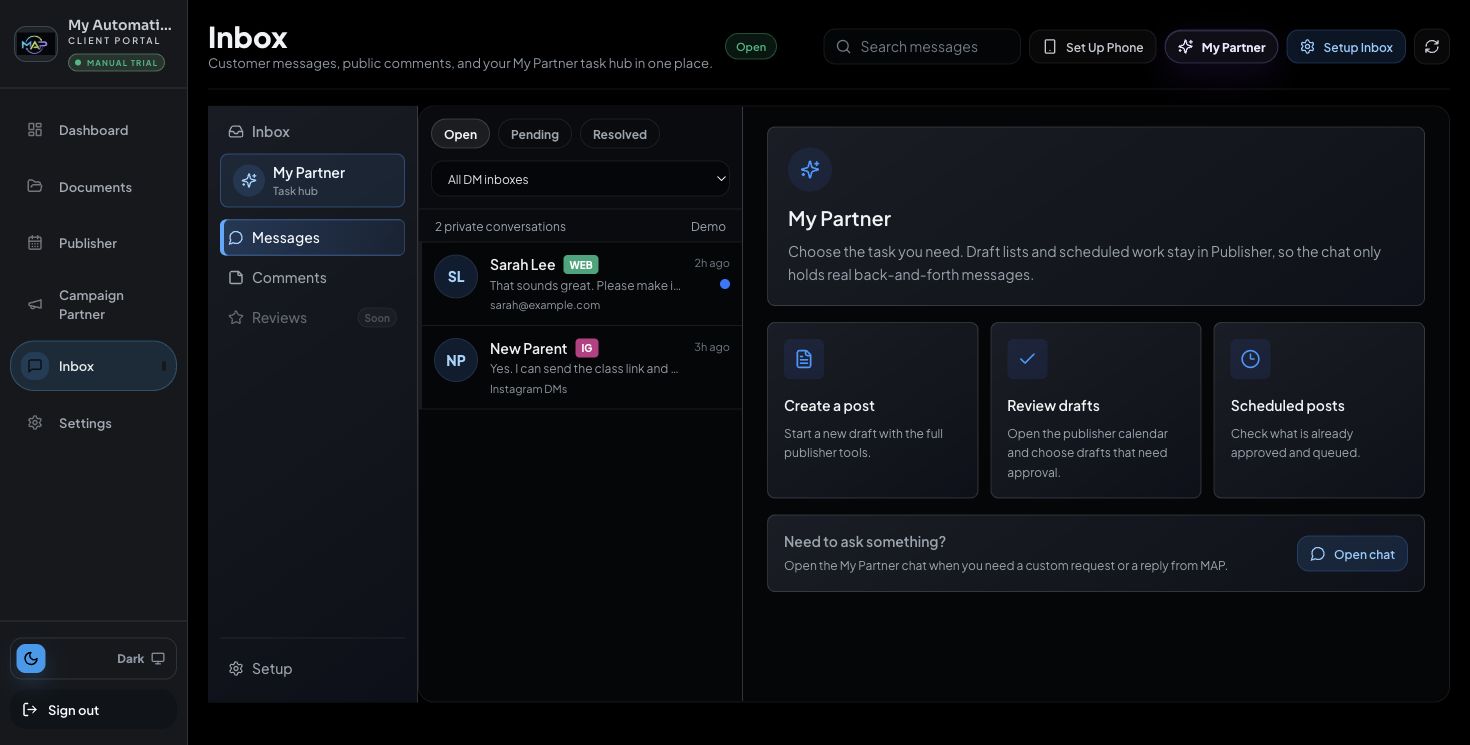Click the Instagram DMs label
Viewport: 1470px width, 745px height.
(x=528, y=389)
